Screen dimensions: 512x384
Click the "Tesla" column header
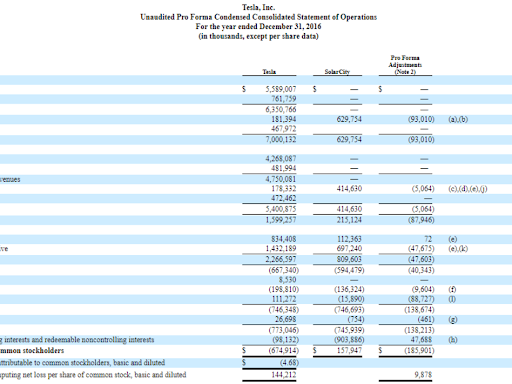click(269, 72)
